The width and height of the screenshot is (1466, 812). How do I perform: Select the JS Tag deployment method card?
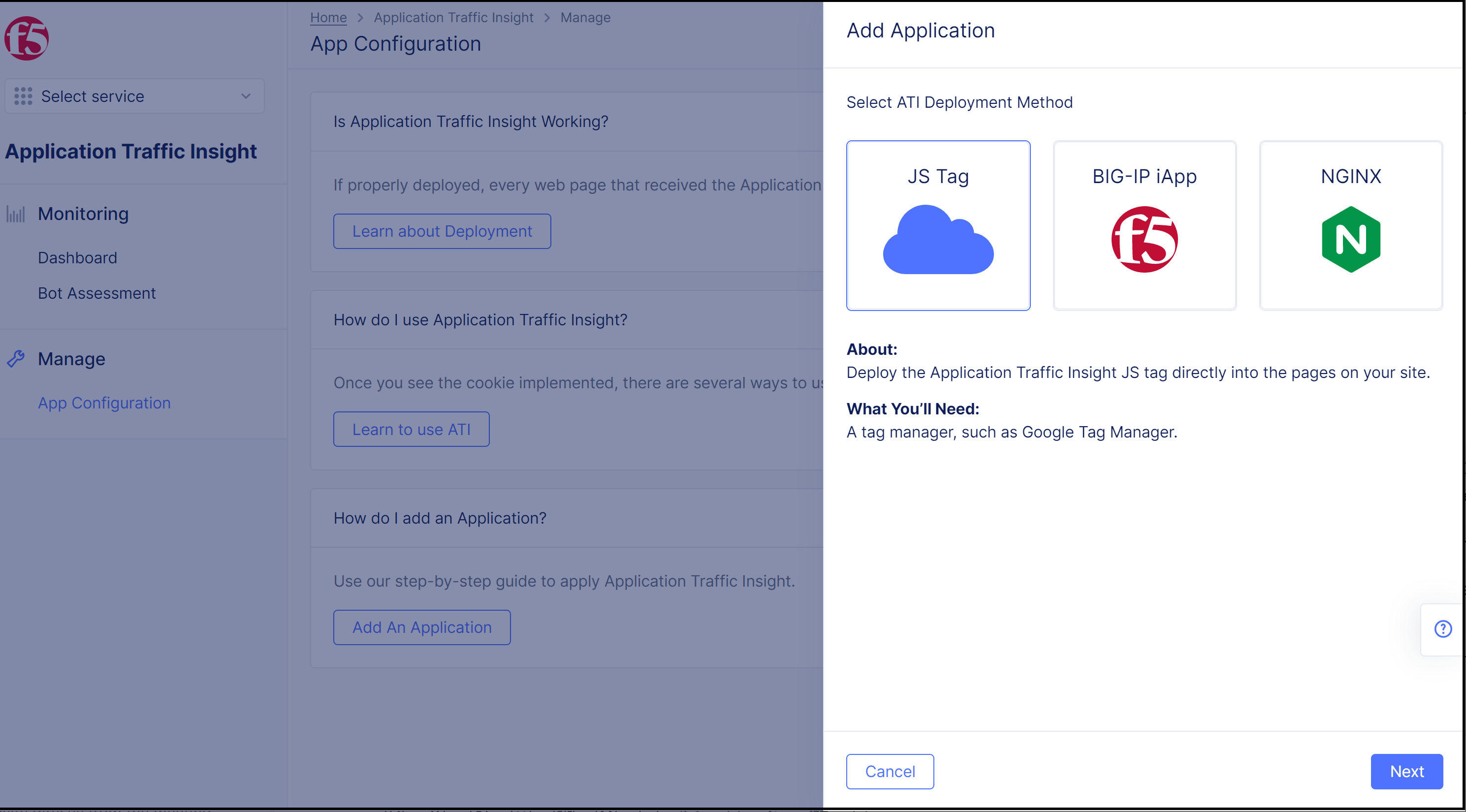pos(938,176)
